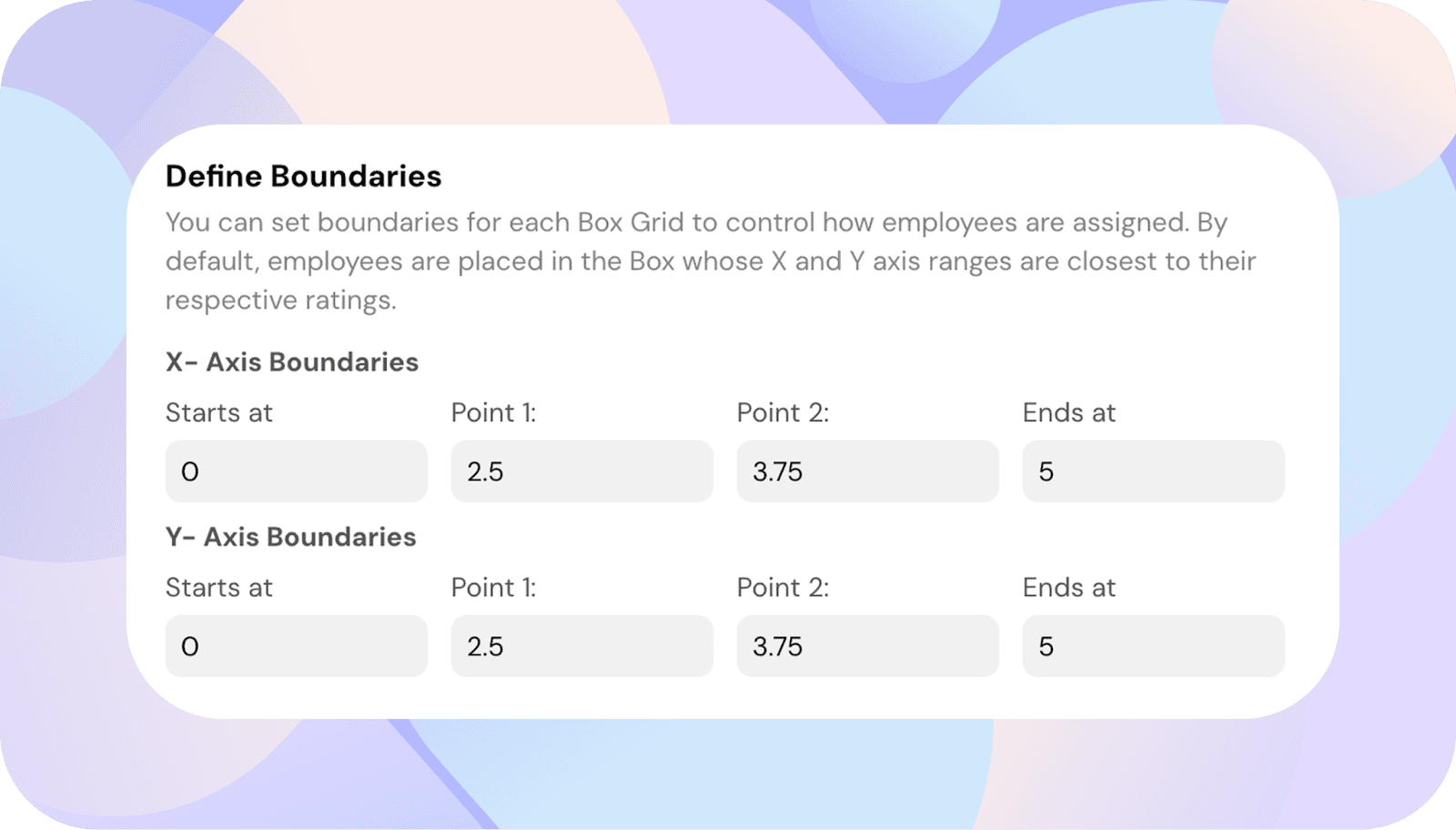Click the X-Axis 'Point 2:' label

point(783,413)
